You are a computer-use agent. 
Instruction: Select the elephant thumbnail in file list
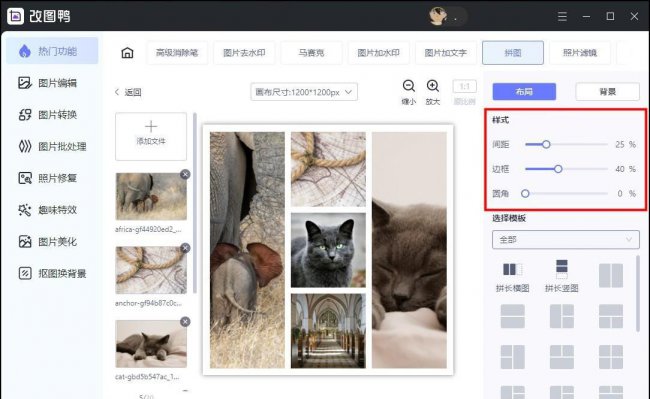pyautogui.click(x=151, y=196)
